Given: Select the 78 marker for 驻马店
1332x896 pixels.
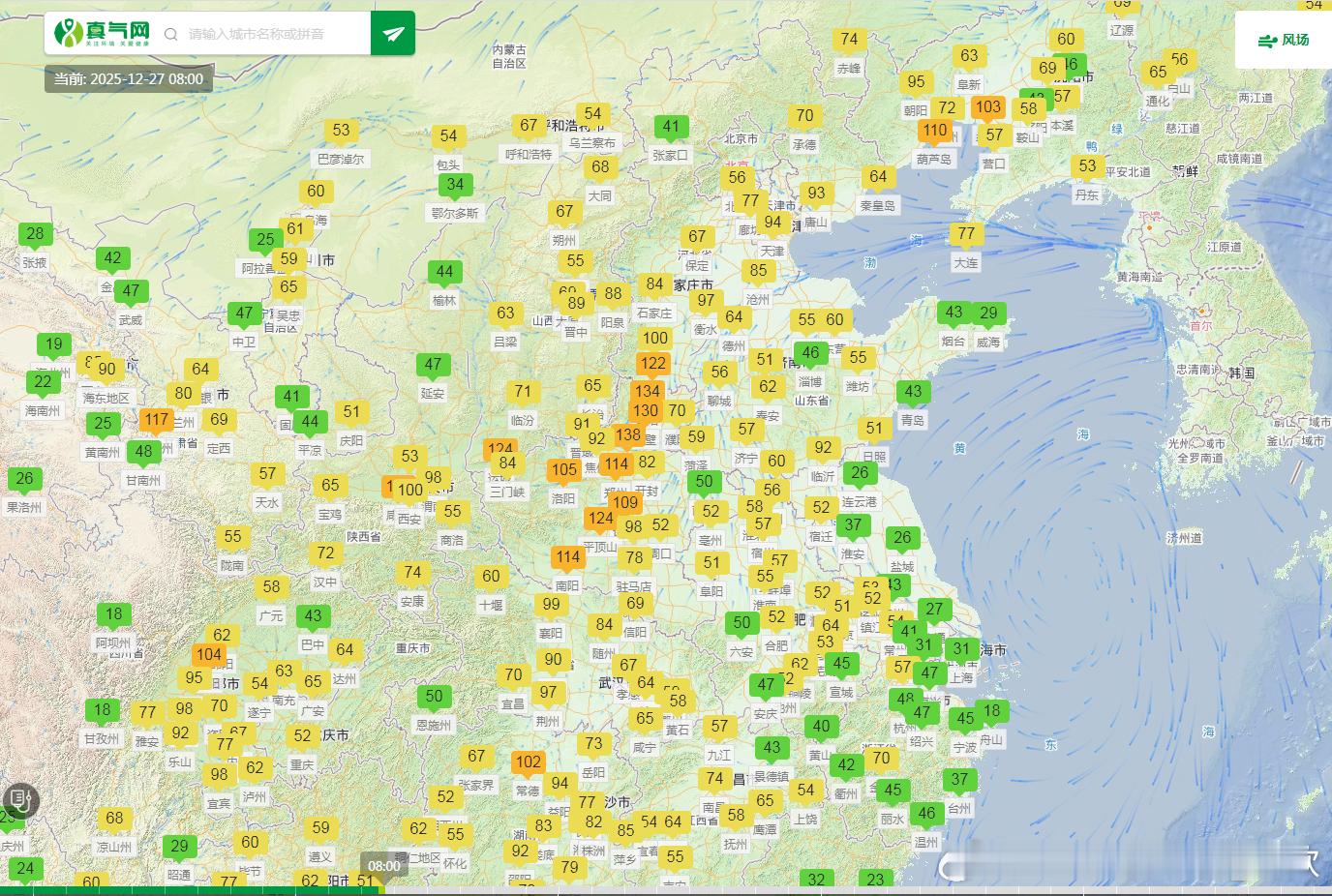Looking at the screenshot, I should pyautogui.click(x=634, y=558).
